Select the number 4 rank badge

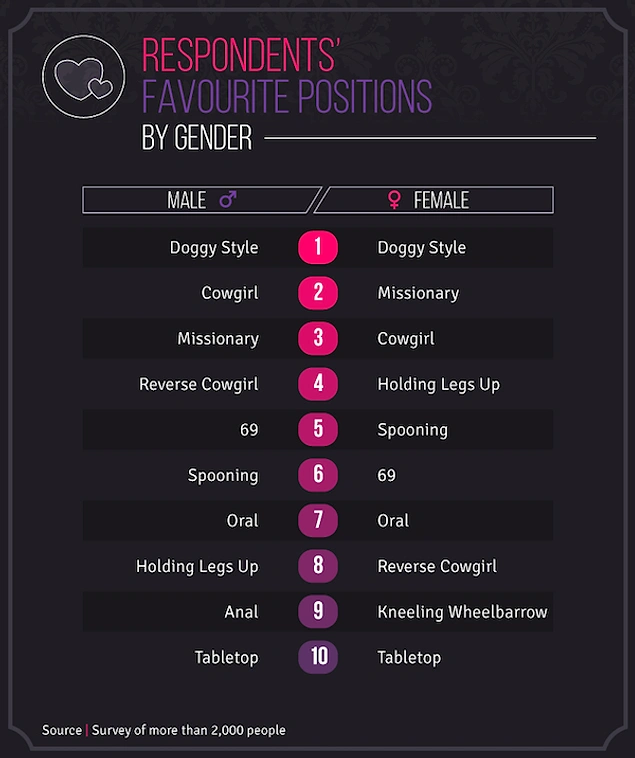tap(318, 384)
